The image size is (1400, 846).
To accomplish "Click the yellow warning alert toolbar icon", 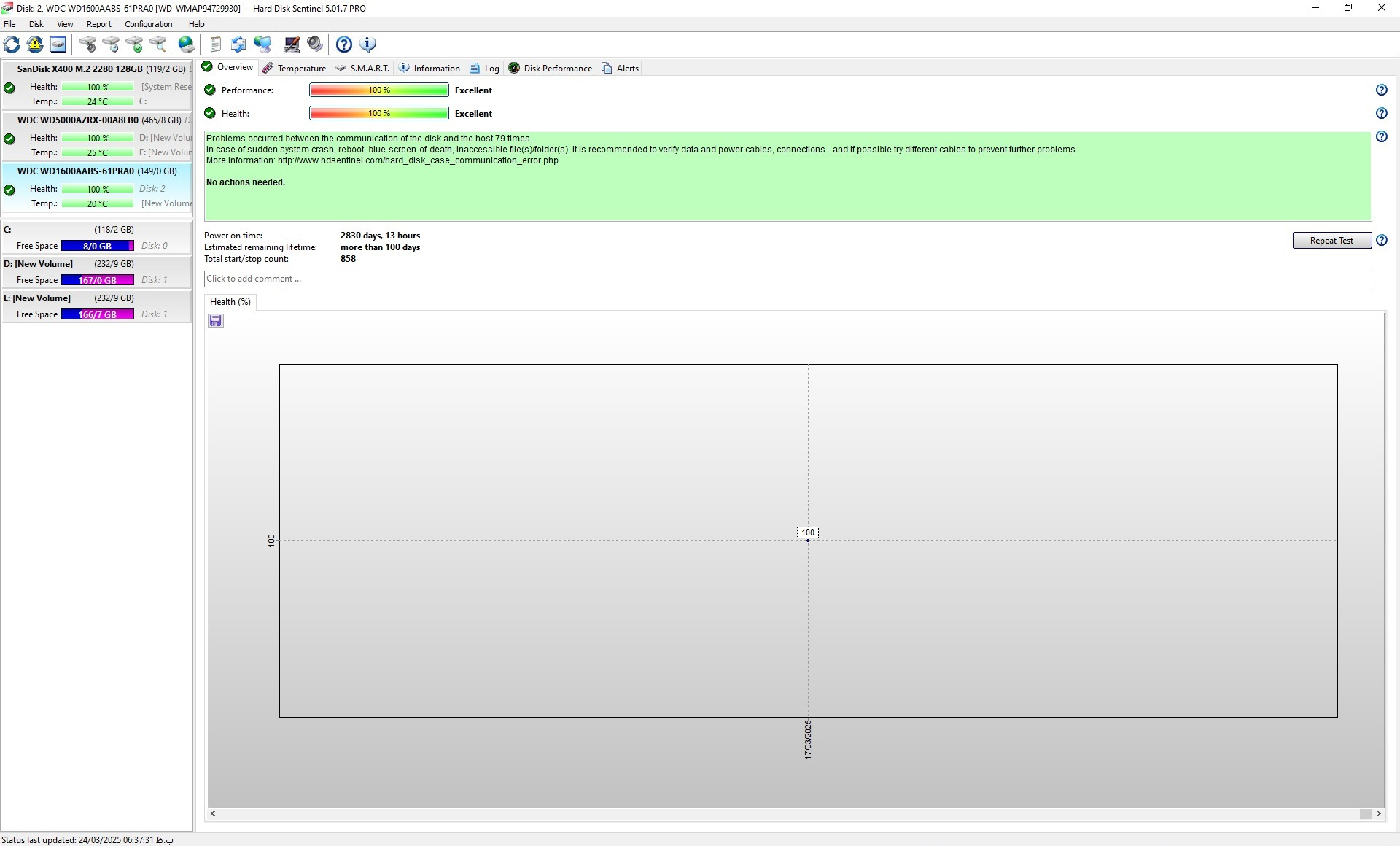I will [35, 44].
